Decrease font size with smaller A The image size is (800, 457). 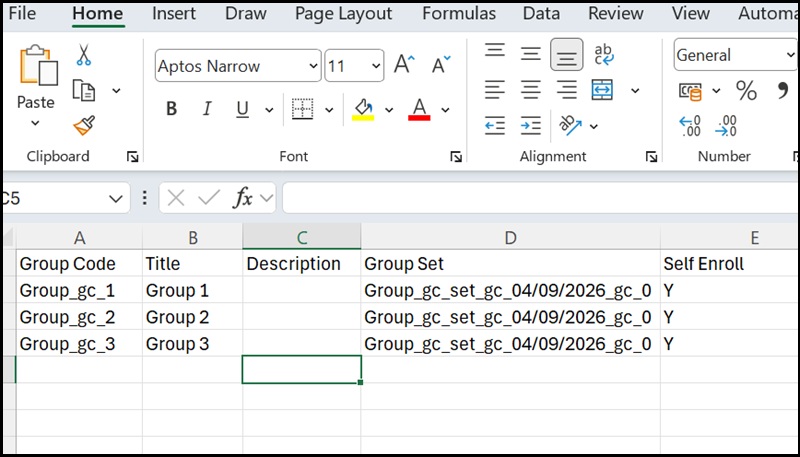tap(441, 65)
